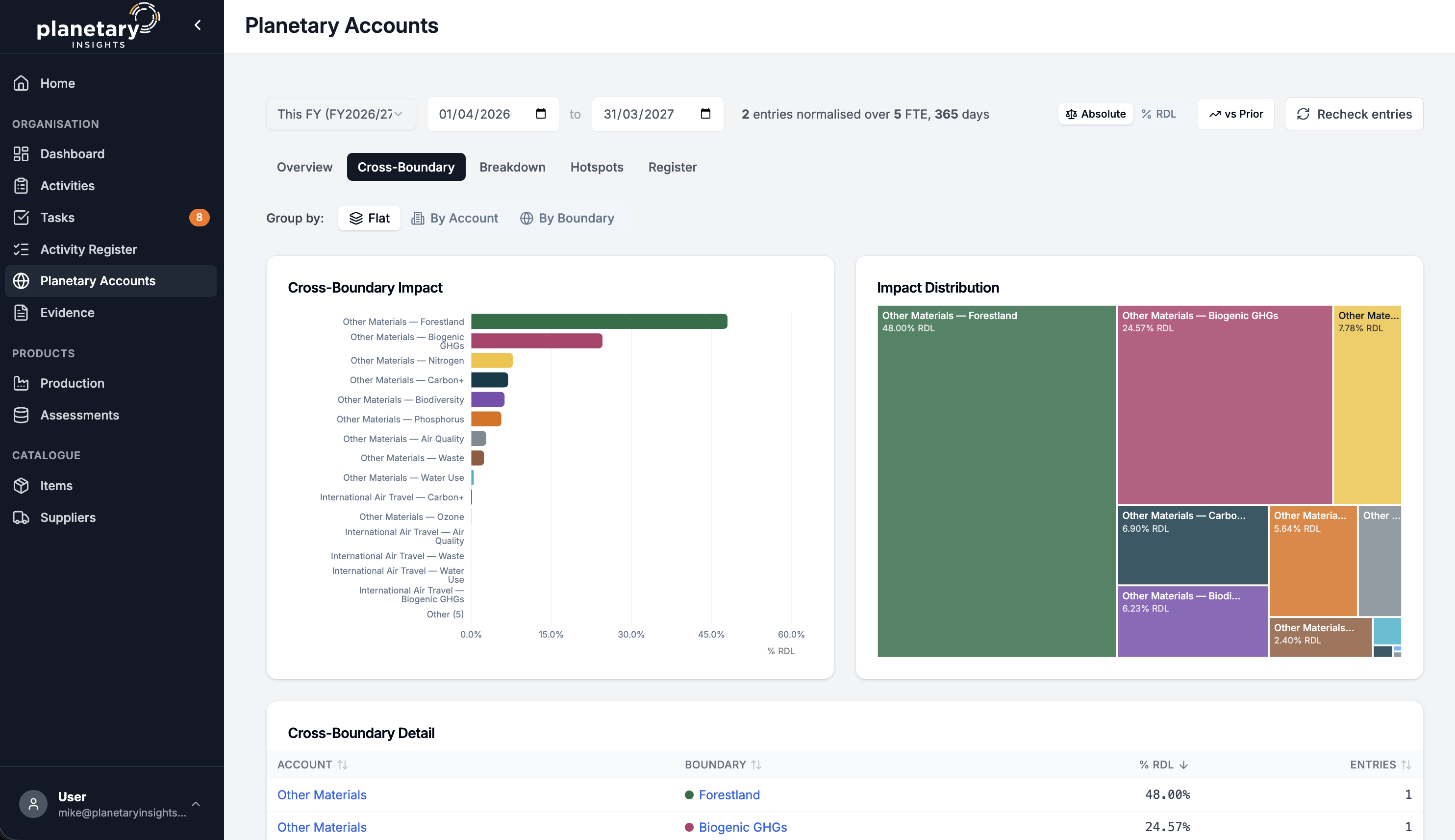Click the globe icon in By Boundary
The image size is (1455, 840).
coord(527,218)
